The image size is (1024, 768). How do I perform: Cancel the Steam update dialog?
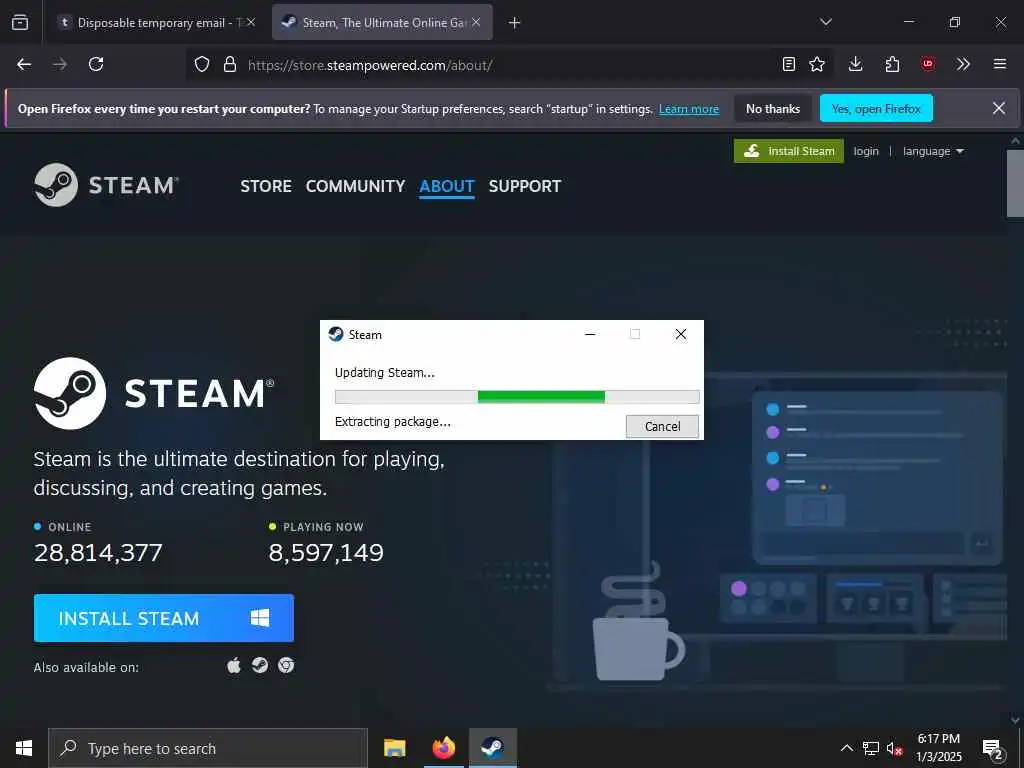coord(662,426)
